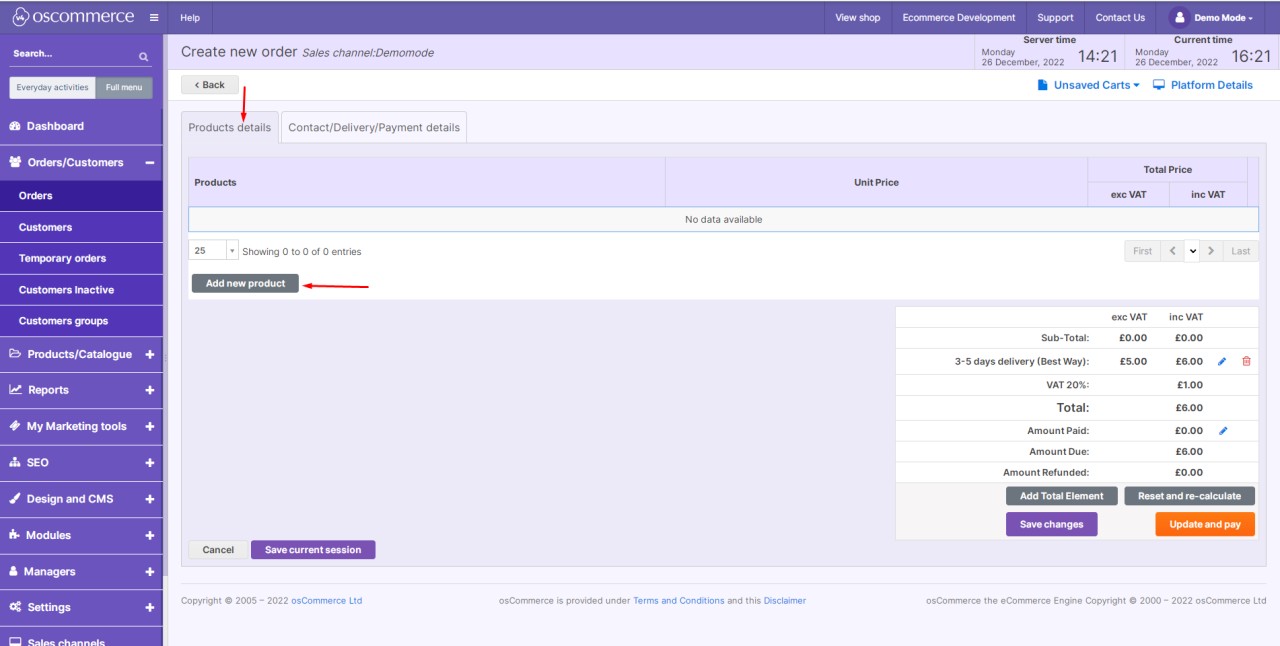Open Support in top bar
The height and width of the screenshot is (646, 1280).
[1055, 17]
